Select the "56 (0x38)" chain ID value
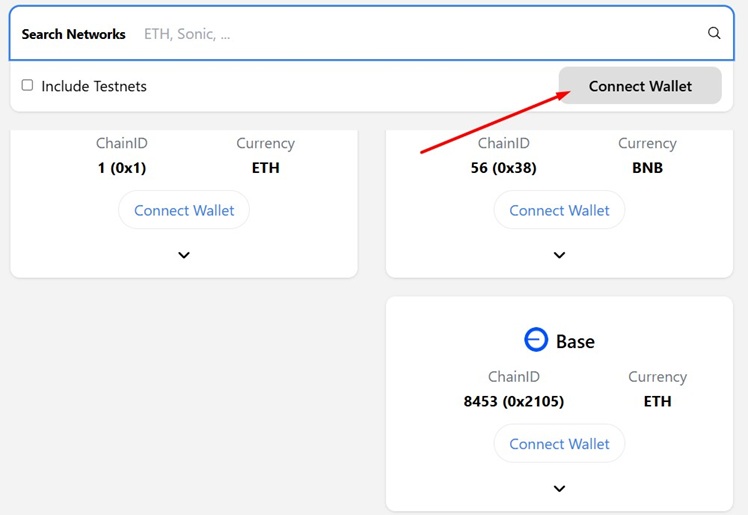 [503, 168]
